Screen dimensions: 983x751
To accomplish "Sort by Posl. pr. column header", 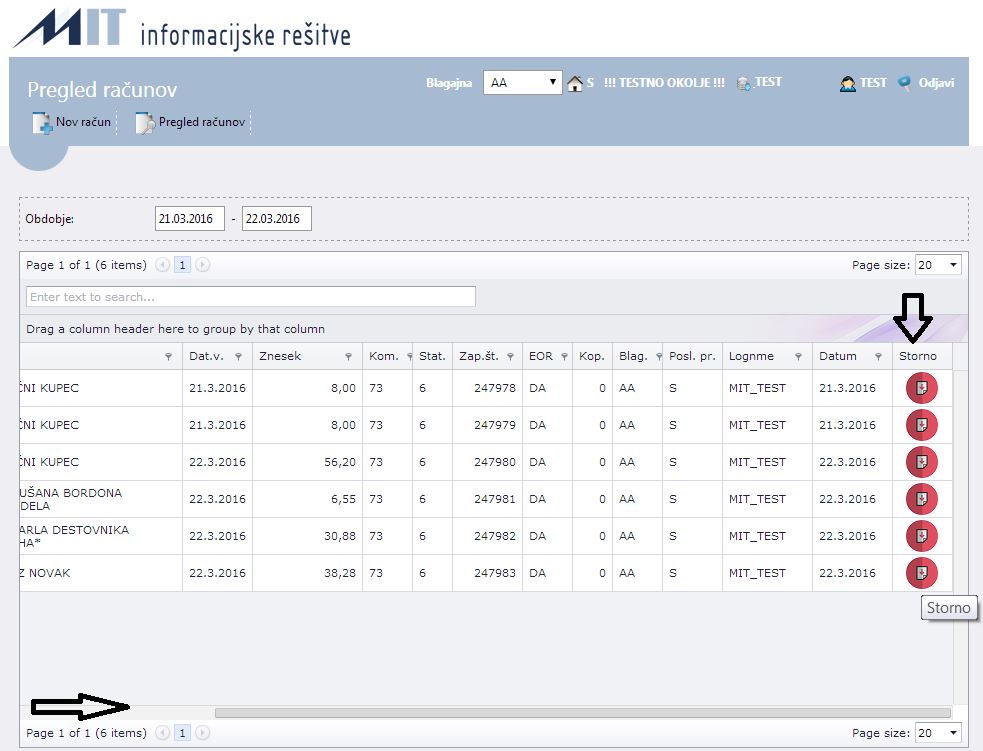I will [x=692, y=356].
